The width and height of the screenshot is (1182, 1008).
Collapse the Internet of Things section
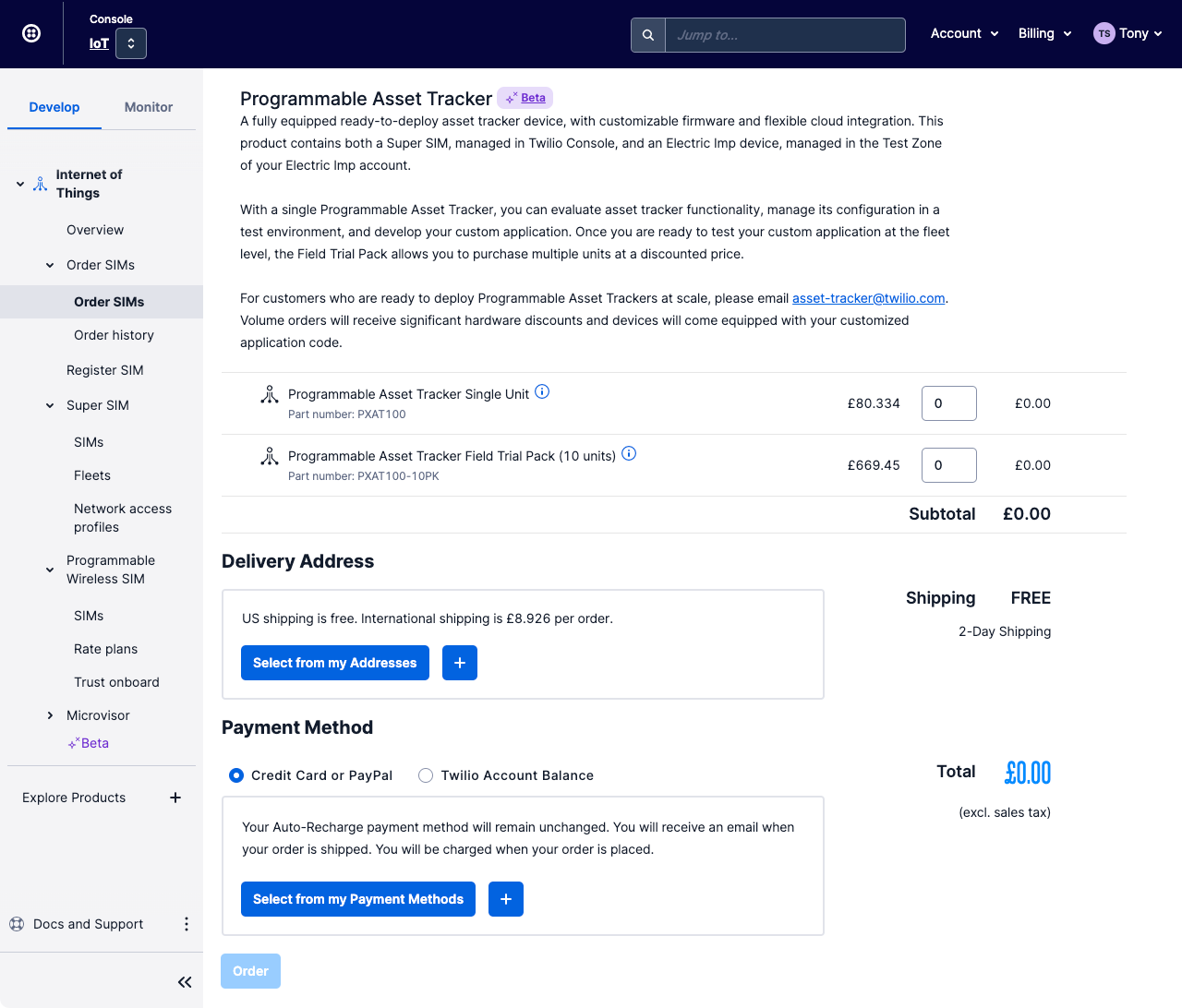point(20,184)
